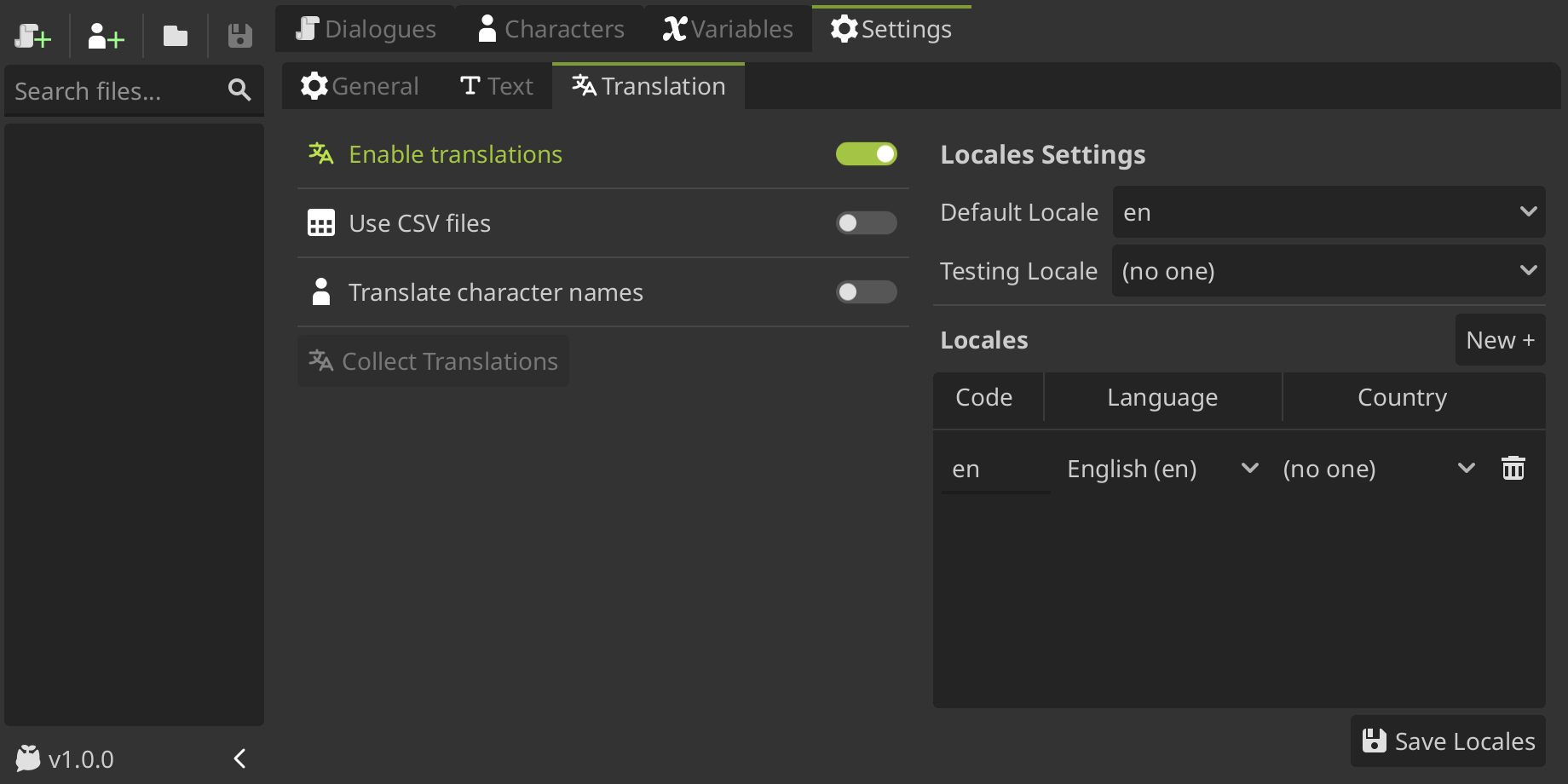Image resolution: width=1568 pixels, height=784 pixels.
Task: Click the New + button under Locales
Action: 1500,339
